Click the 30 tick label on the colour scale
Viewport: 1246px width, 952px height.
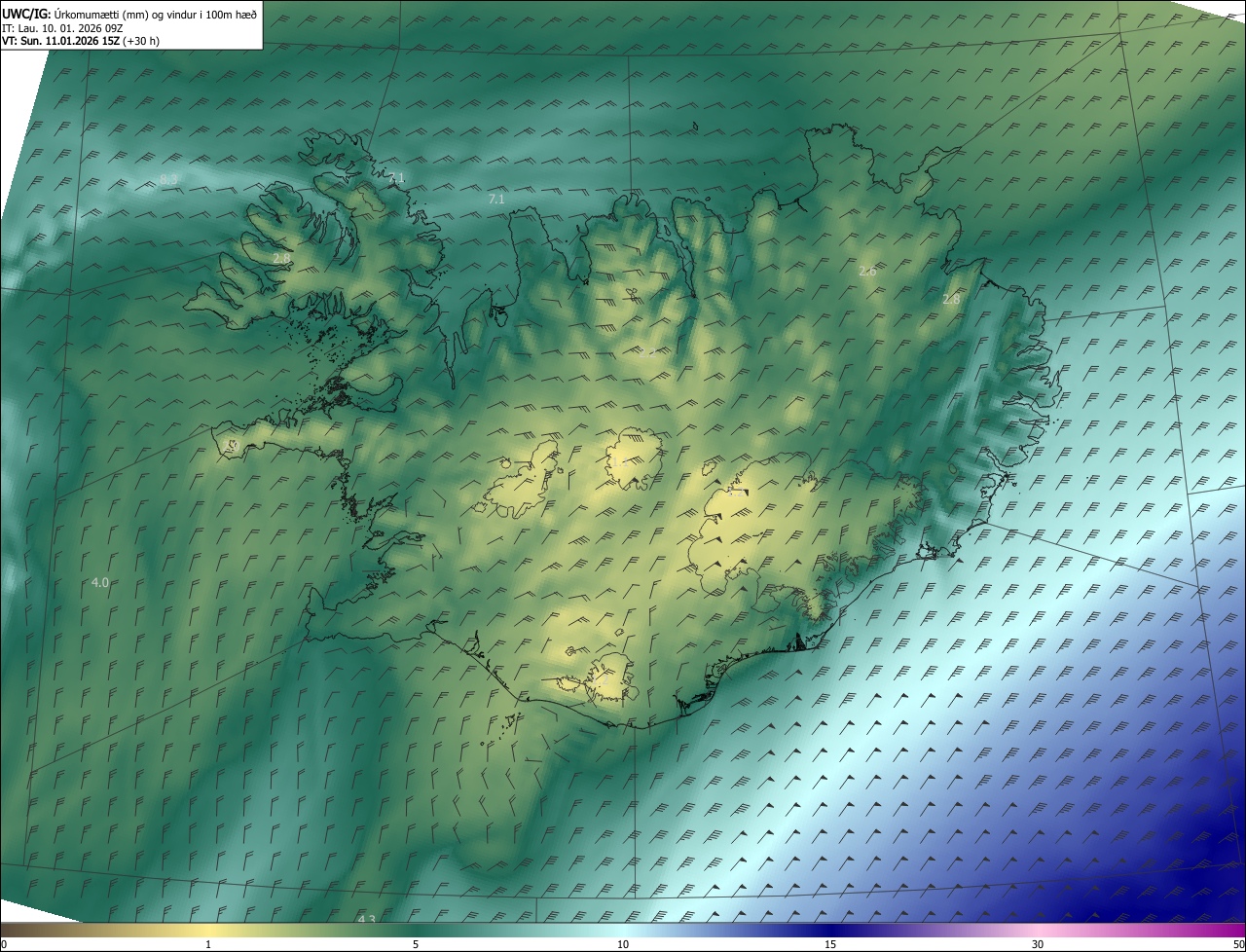(x=1038, y=944)
